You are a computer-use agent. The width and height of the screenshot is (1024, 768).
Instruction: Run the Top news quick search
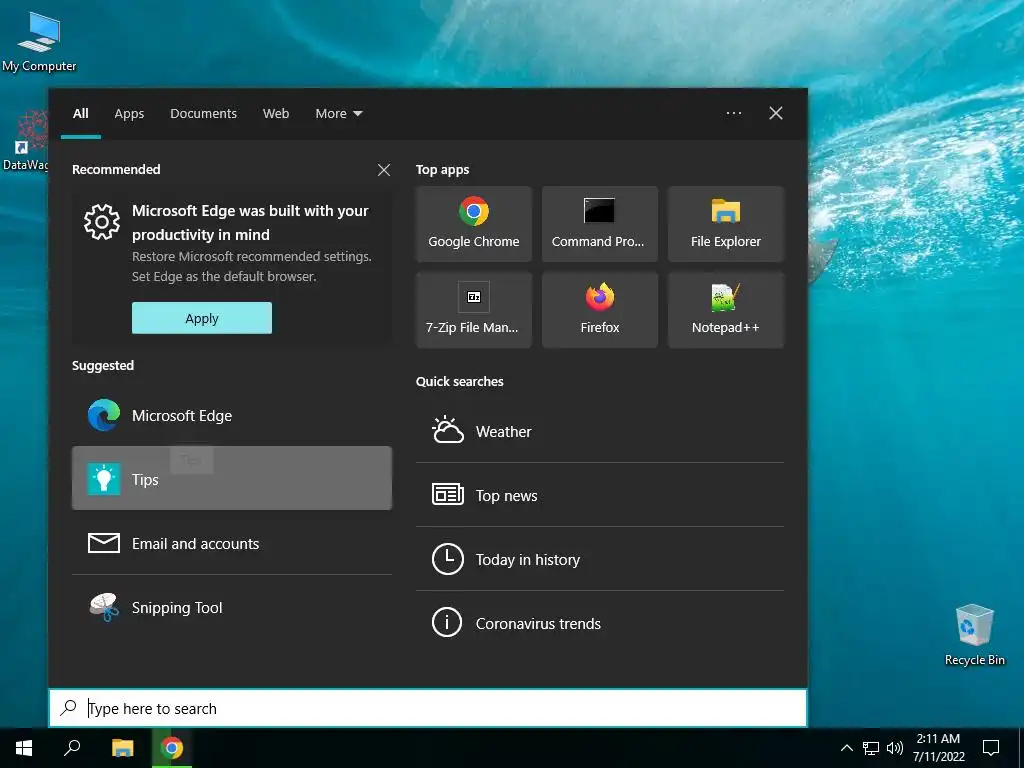(600, 495)
